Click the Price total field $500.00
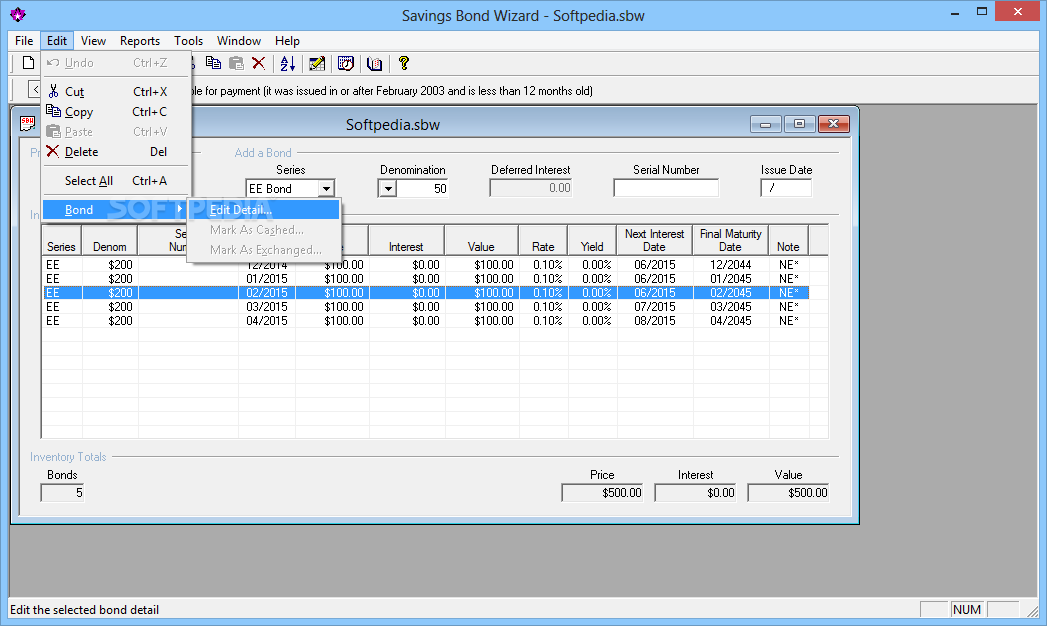The width and height of the screenshot is (1047, 626). [x=602, y=493]
